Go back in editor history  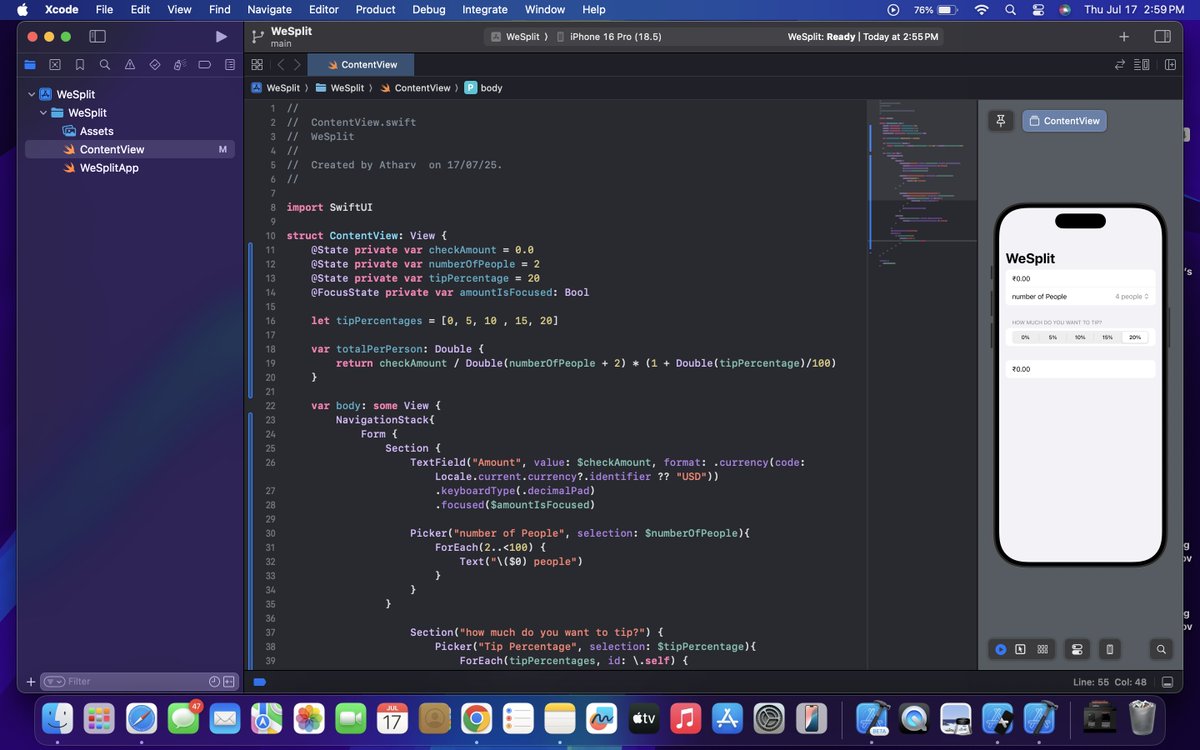[x=282, y=64]
